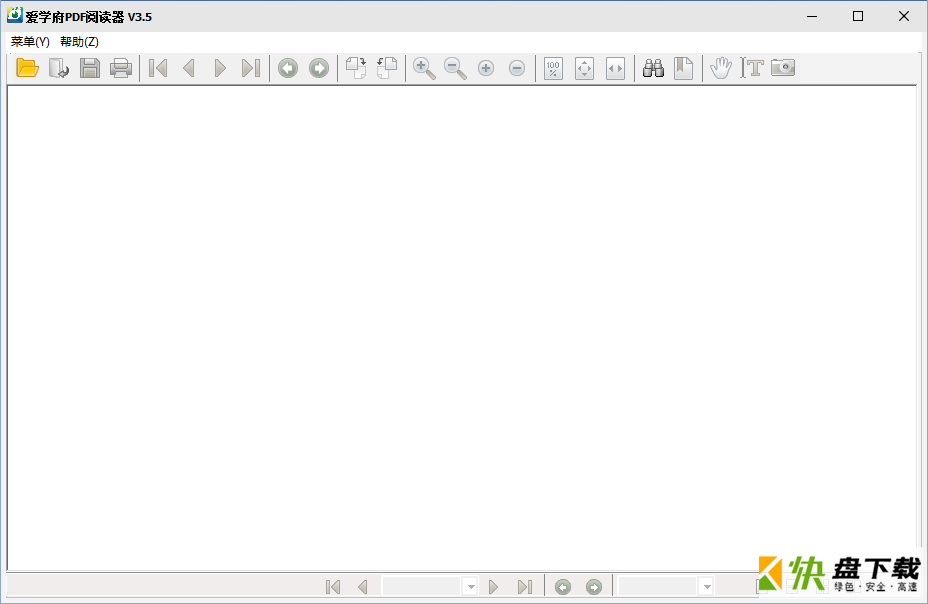Screen dimensions: 928x604
Task: Jump to last page from bottom bar
Action: pos(524,586)
